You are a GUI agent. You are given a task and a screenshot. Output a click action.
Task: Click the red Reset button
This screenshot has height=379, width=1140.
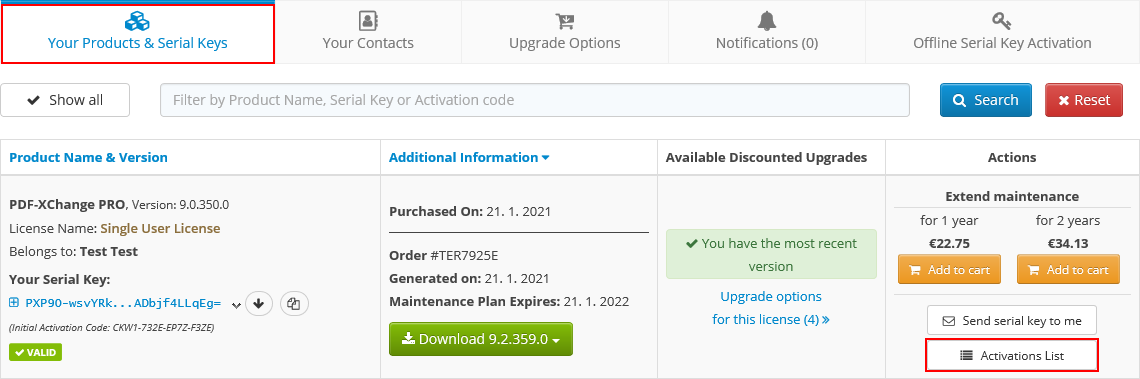coord(1083,100)
